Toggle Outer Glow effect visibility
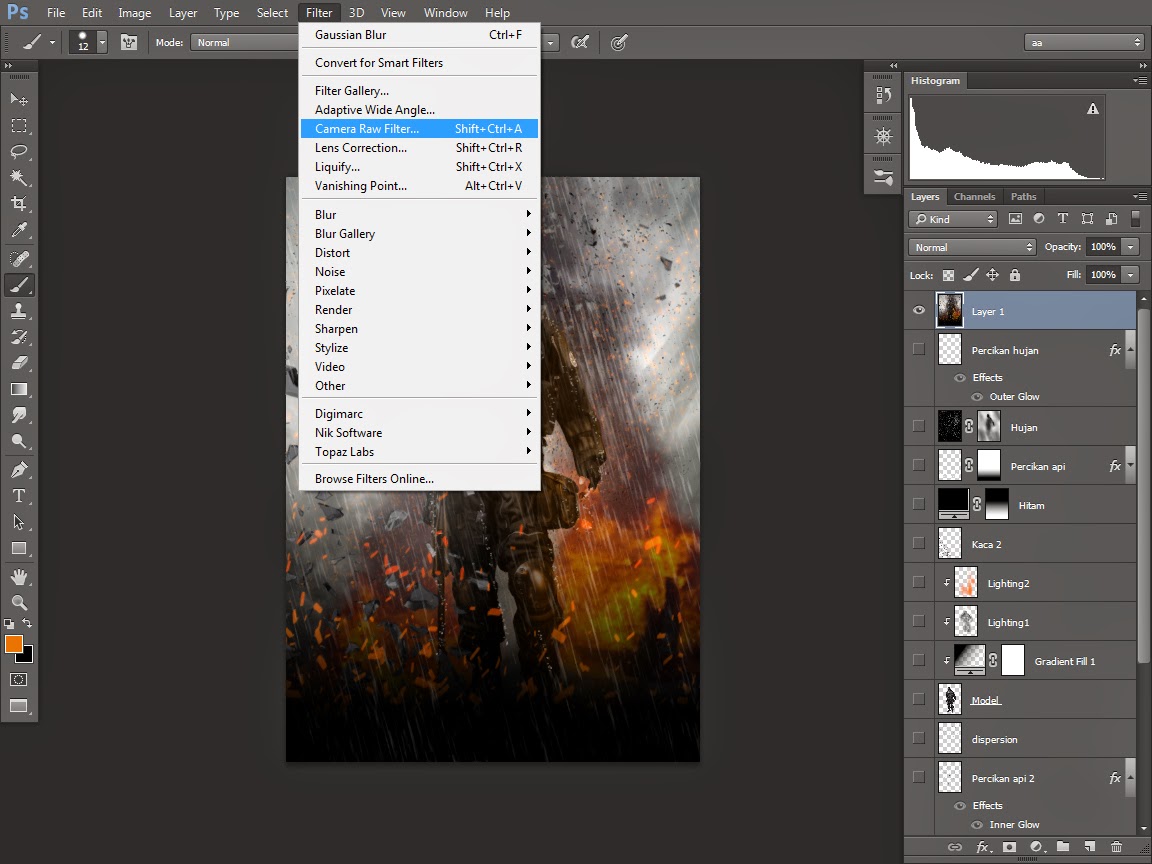The height and width of the screenshot is (864, 1152). tap(977, 397)
